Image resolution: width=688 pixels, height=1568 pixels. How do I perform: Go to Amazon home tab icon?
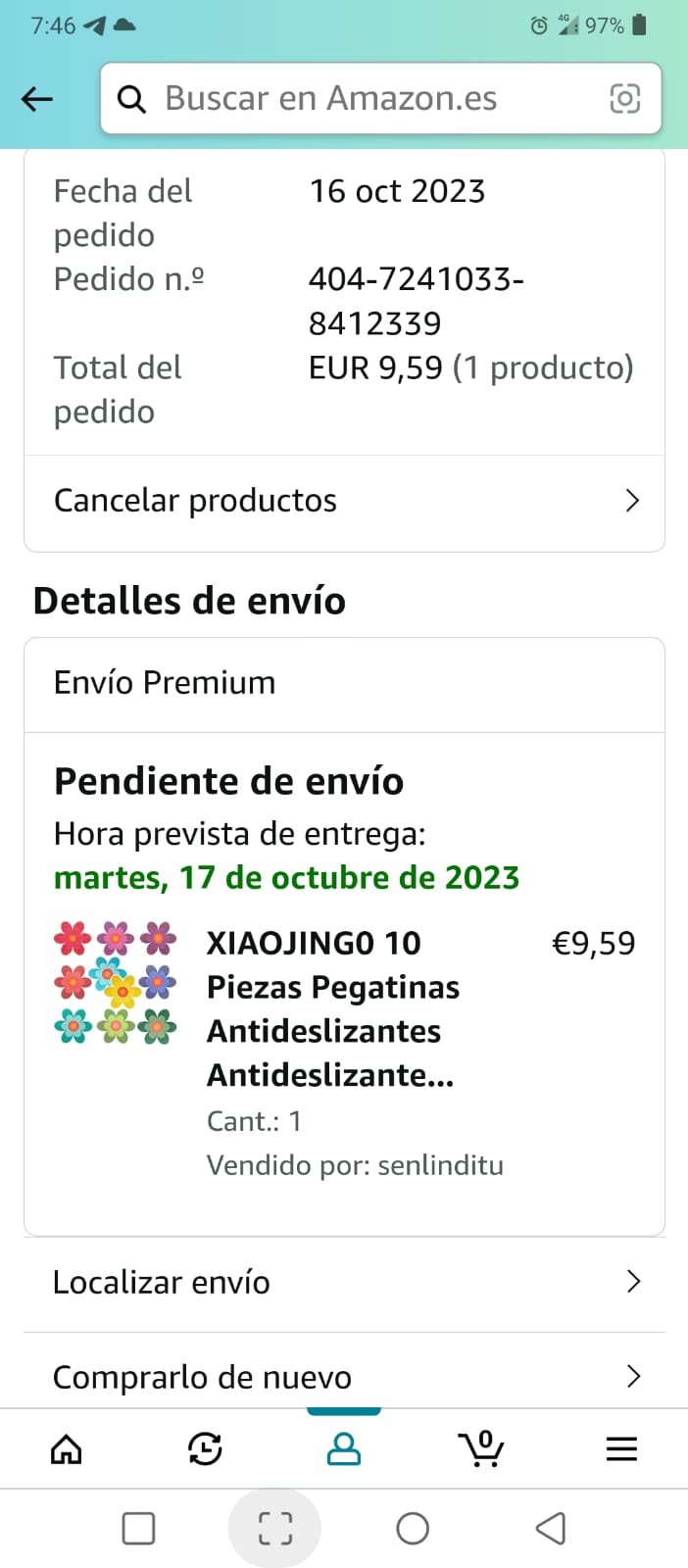(x=66, y=1447)
